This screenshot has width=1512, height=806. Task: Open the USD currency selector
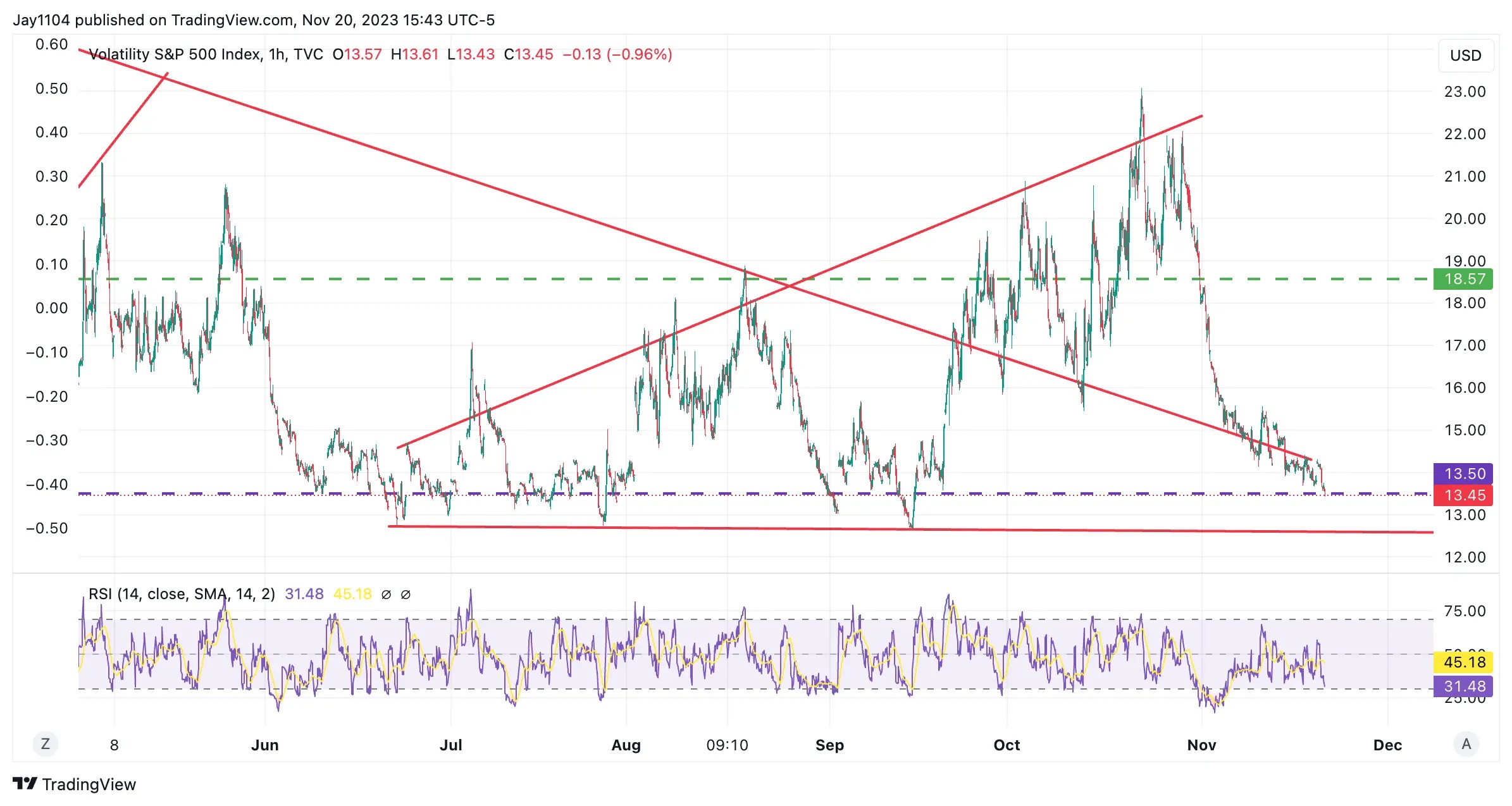[1466, 56]
